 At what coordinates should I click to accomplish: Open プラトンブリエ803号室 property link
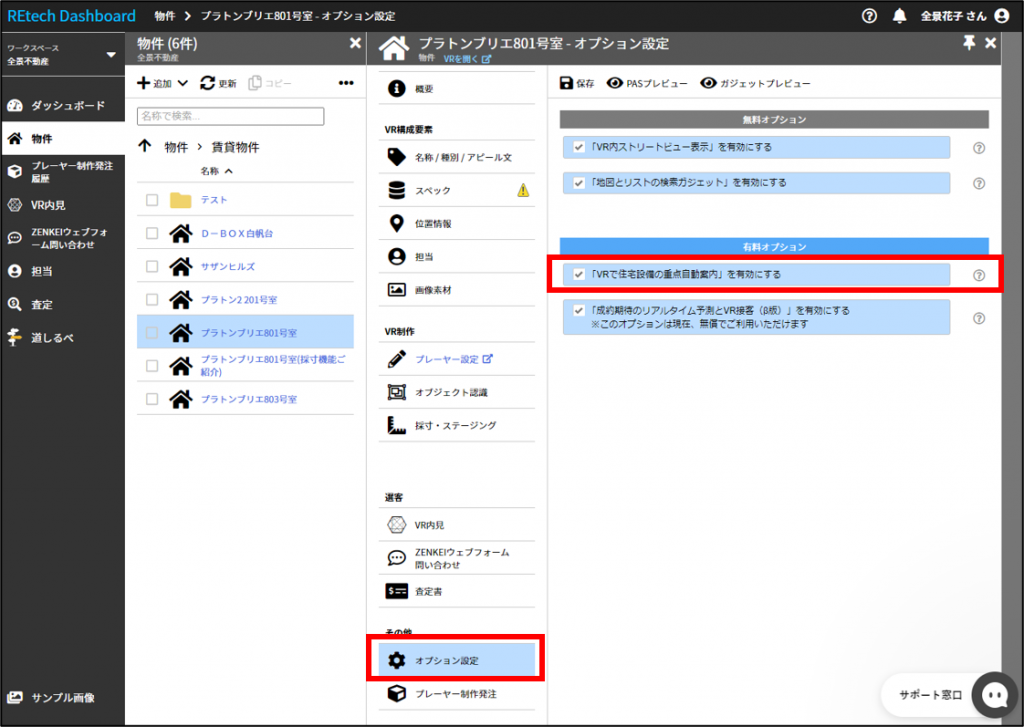tap(249, 399)
